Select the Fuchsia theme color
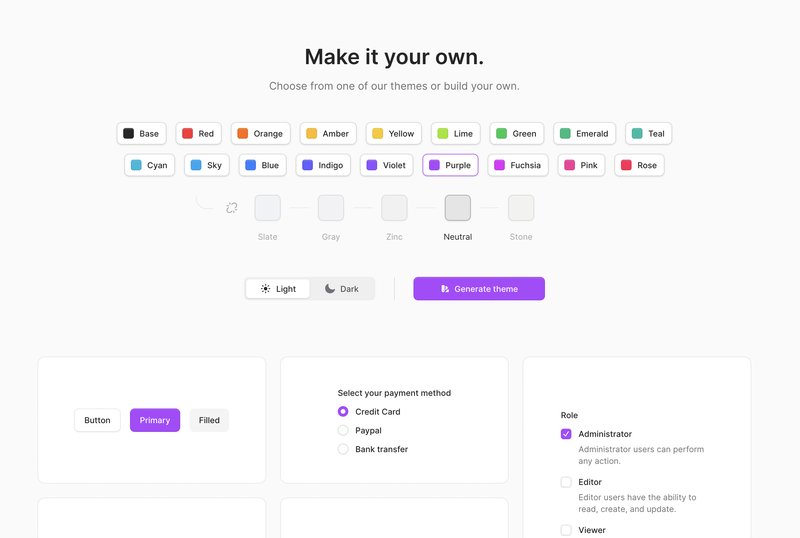The image size is (800, 538). [518, 165]
